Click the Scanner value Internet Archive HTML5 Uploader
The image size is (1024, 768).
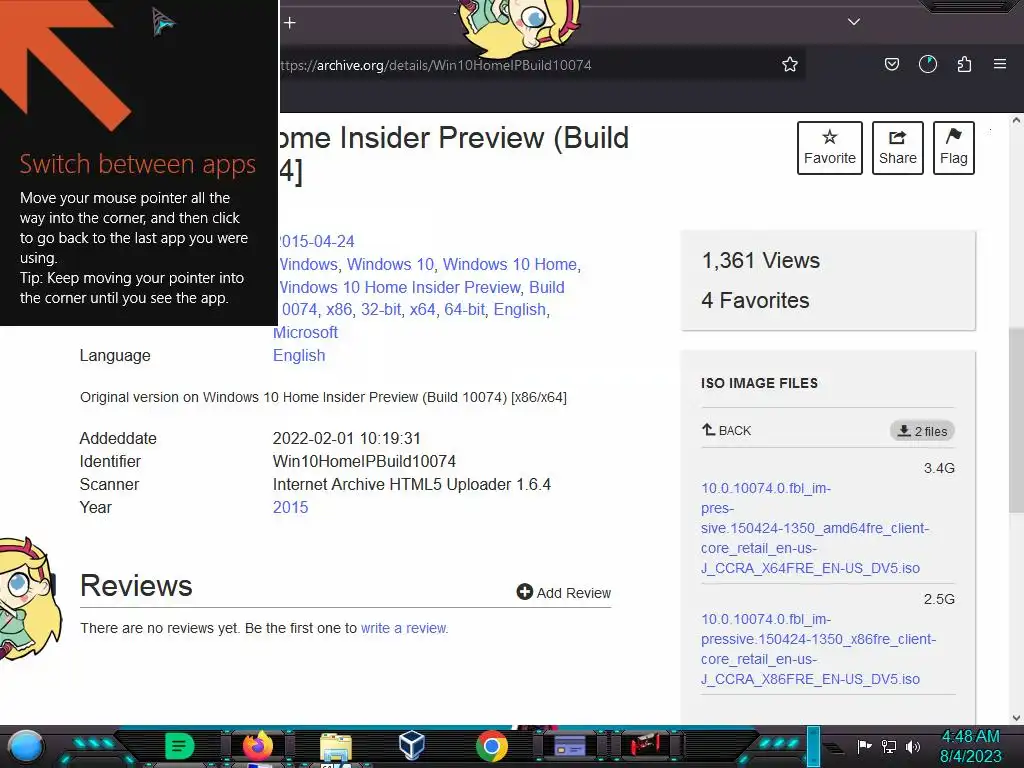(411, 485)
